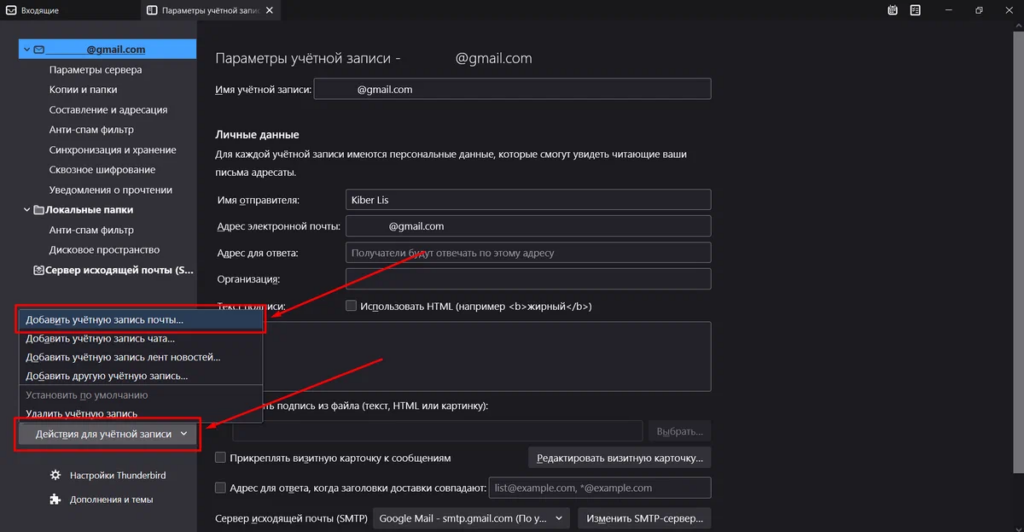Open Дополнения и темы link
1024x532 pixels.
(x=111, y=499)
